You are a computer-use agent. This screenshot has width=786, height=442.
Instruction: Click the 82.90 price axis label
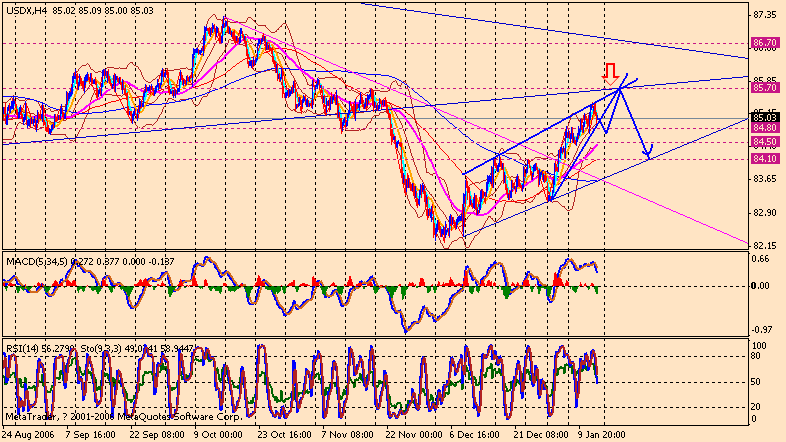point(765,213)
